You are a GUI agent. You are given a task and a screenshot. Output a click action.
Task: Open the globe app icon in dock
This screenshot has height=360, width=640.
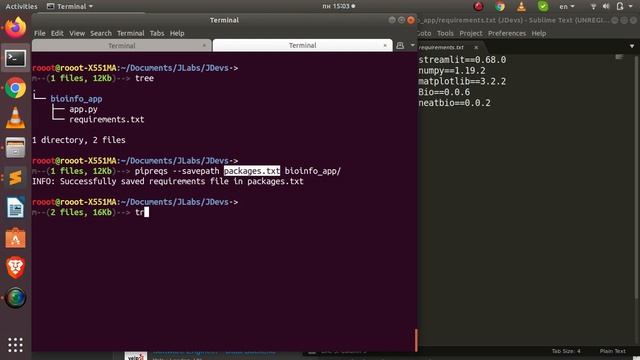click(16, 298)
